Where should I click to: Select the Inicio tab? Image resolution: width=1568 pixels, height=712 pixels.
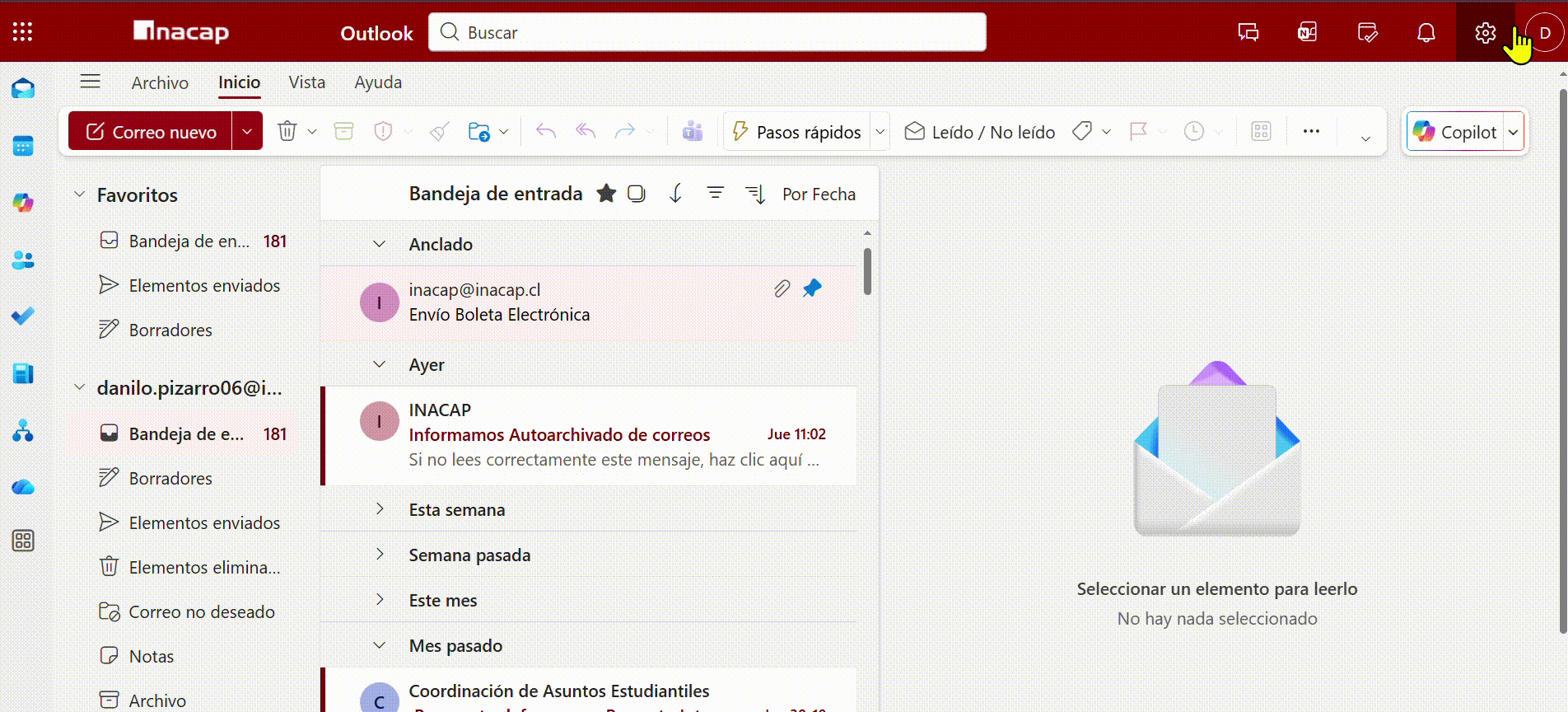pos(239,82)
